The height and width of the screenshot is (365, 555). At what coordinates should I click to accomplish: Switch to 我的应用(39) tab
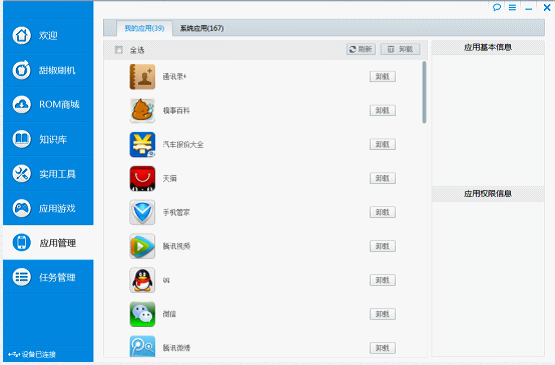coord(144,28)
